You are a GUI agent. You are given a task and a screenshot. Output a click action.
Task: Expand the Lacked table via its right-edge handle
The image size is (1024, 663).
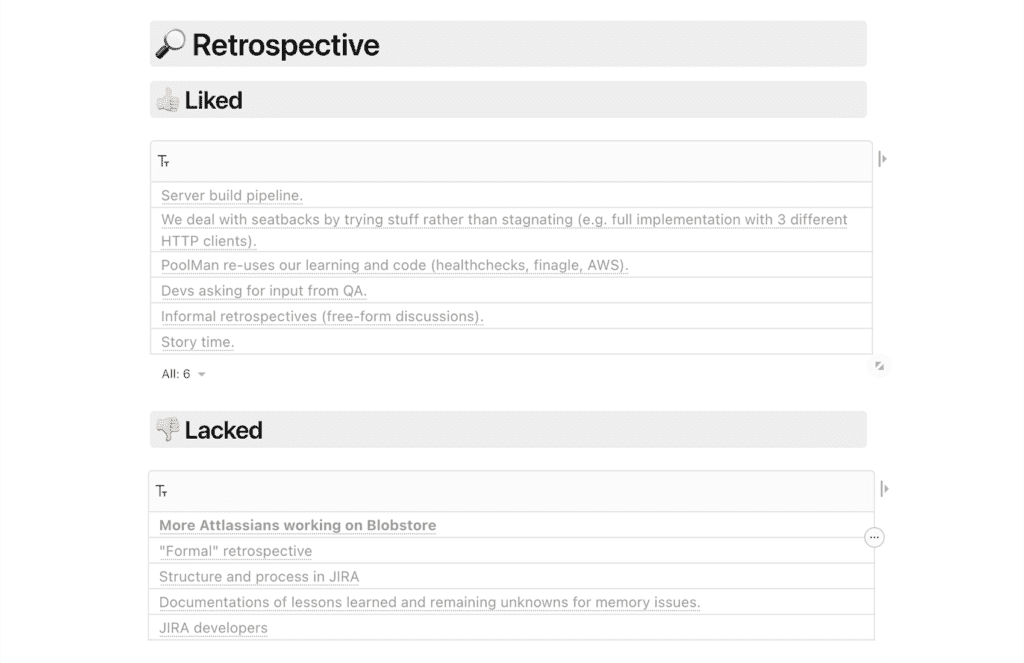click(884, 486)
